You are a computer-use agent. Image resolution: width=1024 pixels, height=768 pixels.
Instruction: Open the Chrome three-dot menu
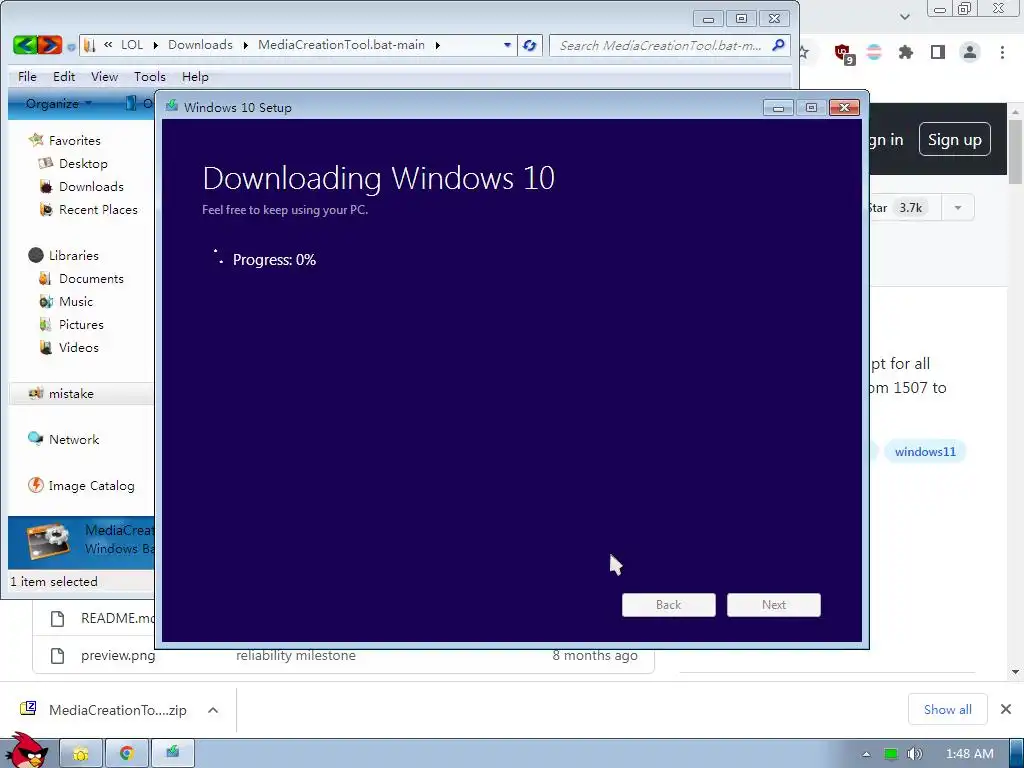[1002, 52]
